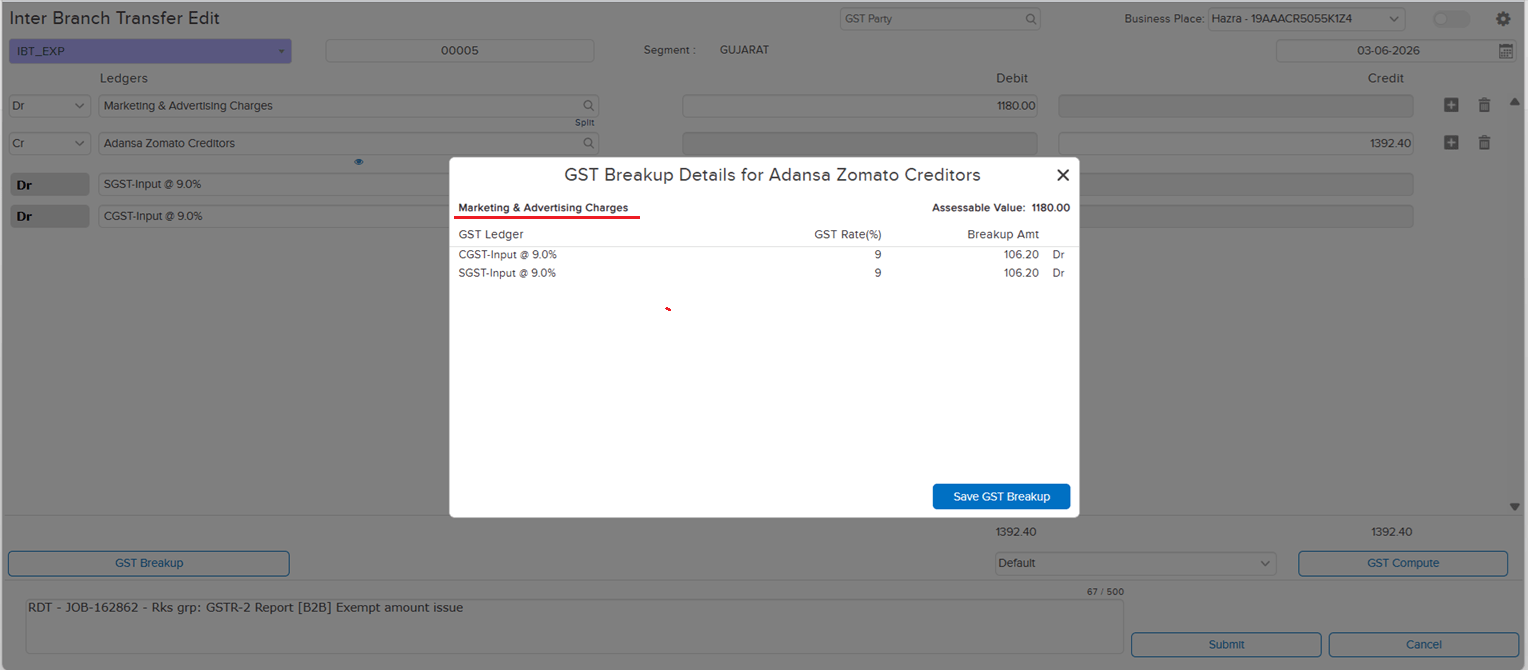Screen dimensions: 1528x670
Task: Open the IBT_EXP voucher type dropdown
Action: 150,51
